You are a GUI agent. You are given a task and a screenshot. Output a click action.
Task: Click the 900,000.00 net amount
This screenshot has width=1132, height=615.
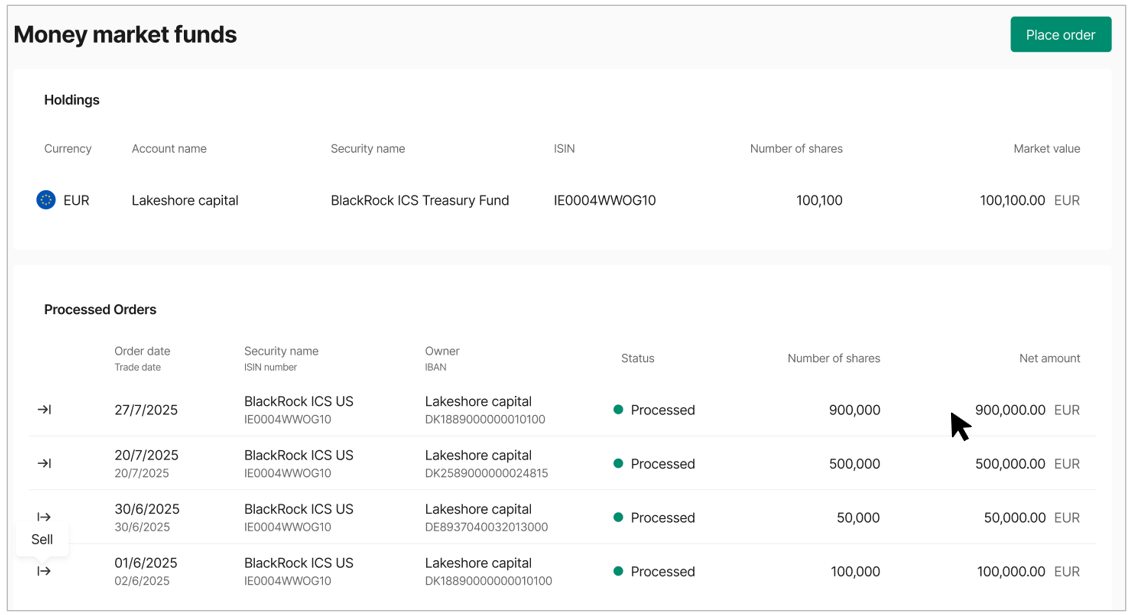(1010, 410)
